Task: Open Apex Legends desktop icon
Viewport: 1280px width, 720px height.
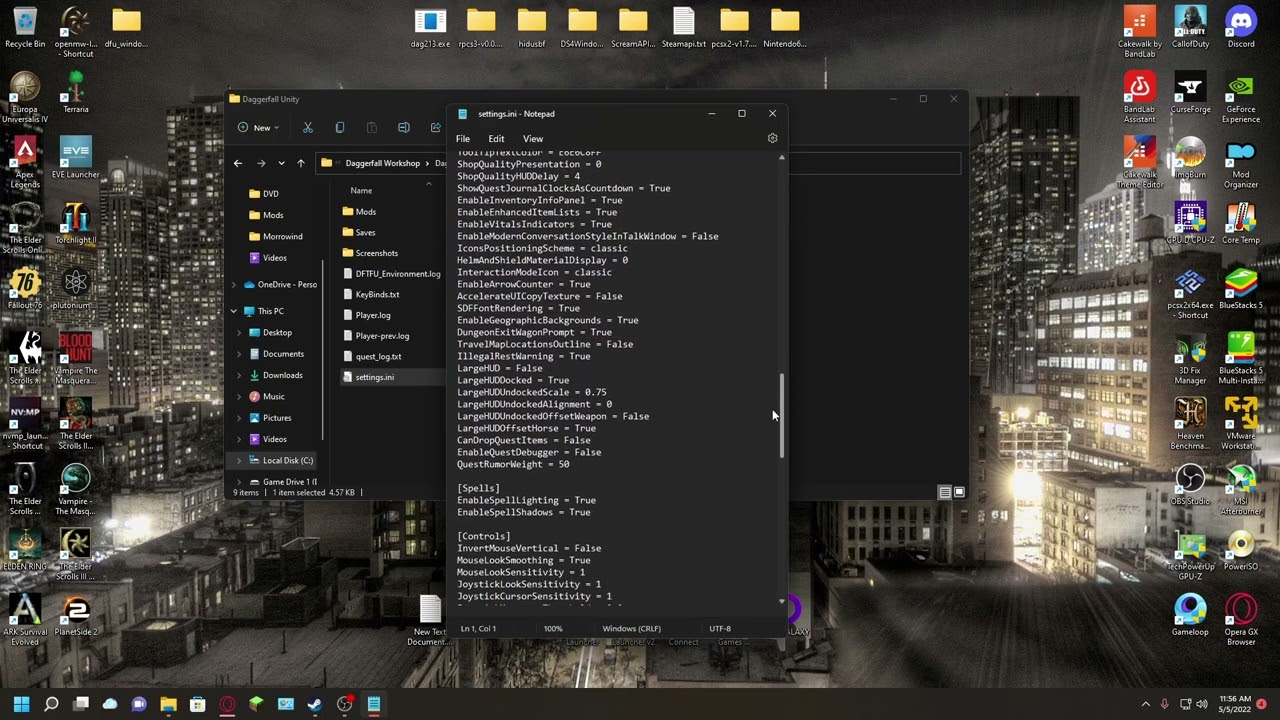Action: click(25, 163)
